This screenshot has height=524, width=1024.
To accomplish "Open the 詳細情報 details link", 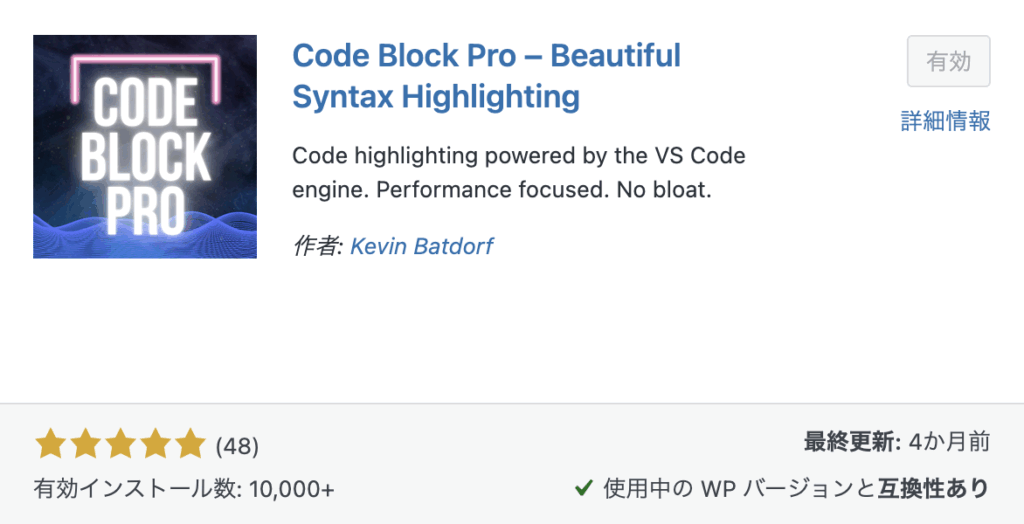I will [x=945, y=122].
